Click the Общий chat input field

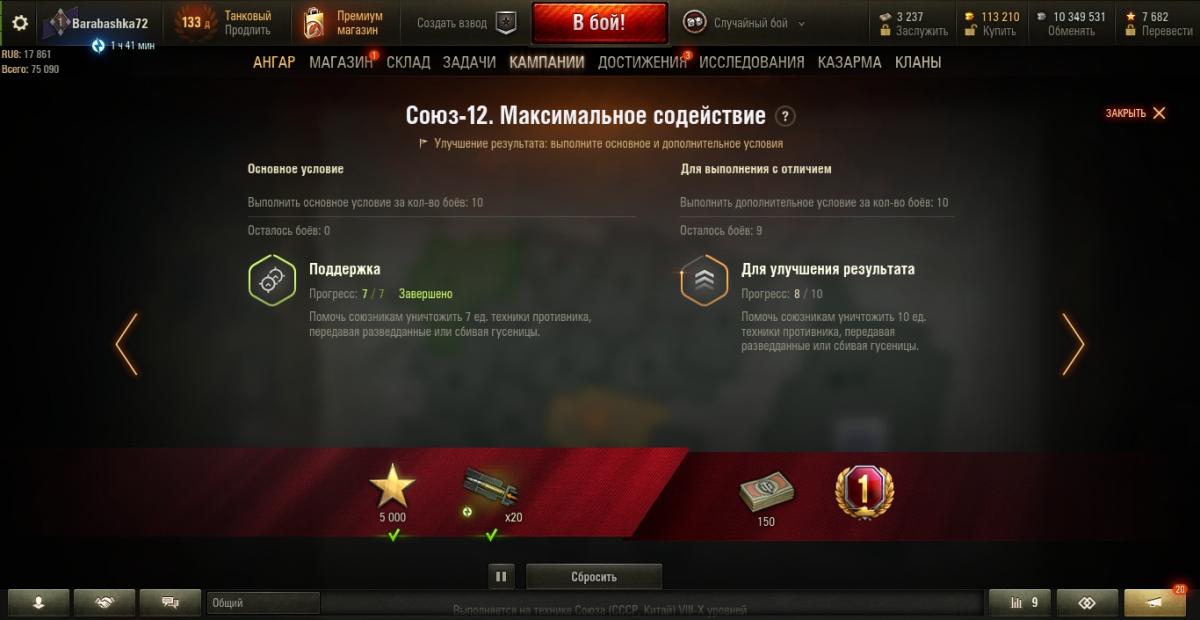[x=263, y=603]
